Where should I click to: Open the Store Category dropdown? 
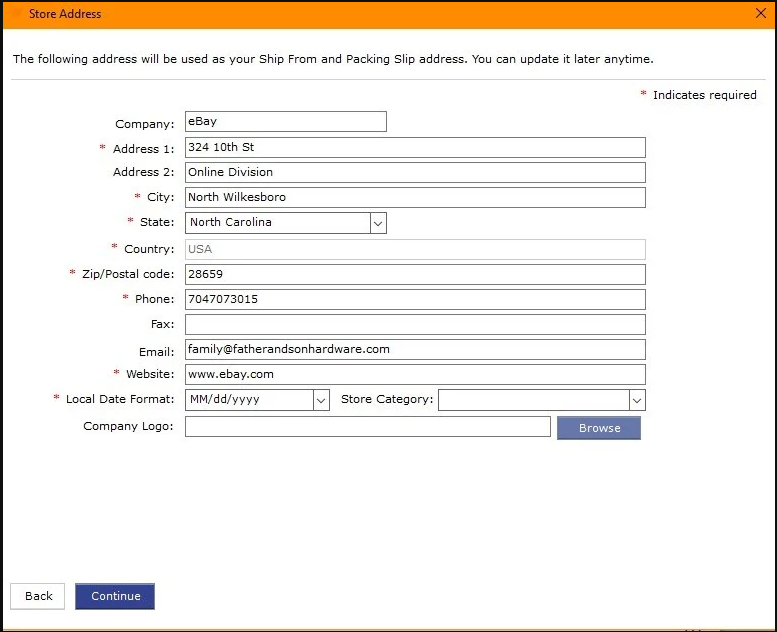coord(541,400)
